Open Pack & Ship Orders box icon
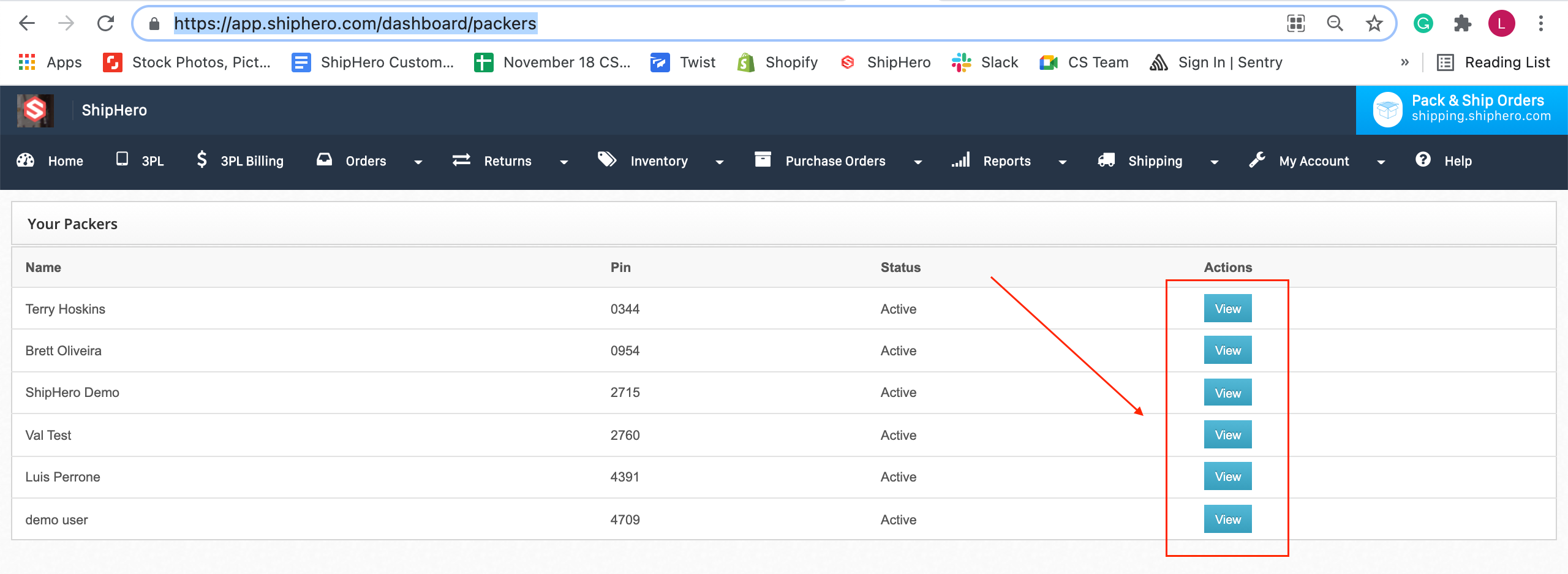This screenshot has height=574, width=1568. [x=1387, y=110]
